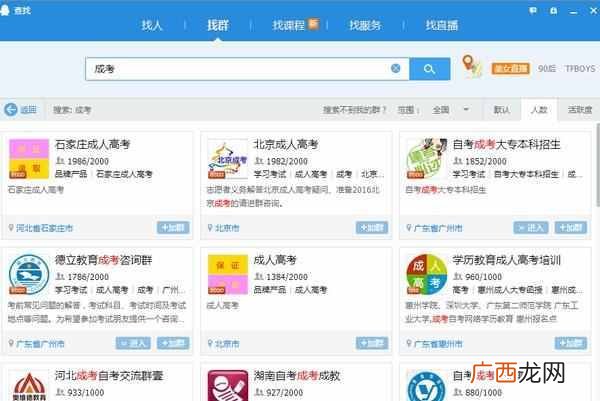This screenshot has height=401, width=600.
Task: Open the 德立教育成考咨询群 avatar
Action: (x=29, y=274)
